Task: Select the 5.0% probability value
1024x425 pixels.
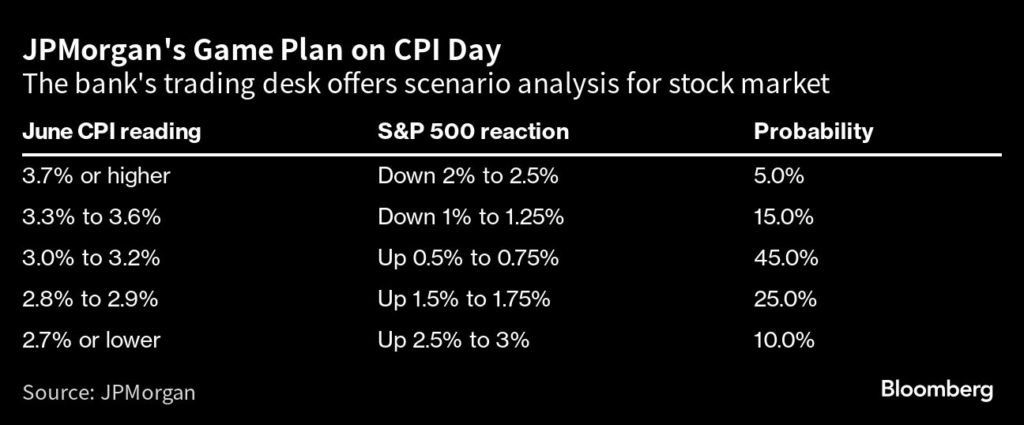Action: tap(780, 176)
